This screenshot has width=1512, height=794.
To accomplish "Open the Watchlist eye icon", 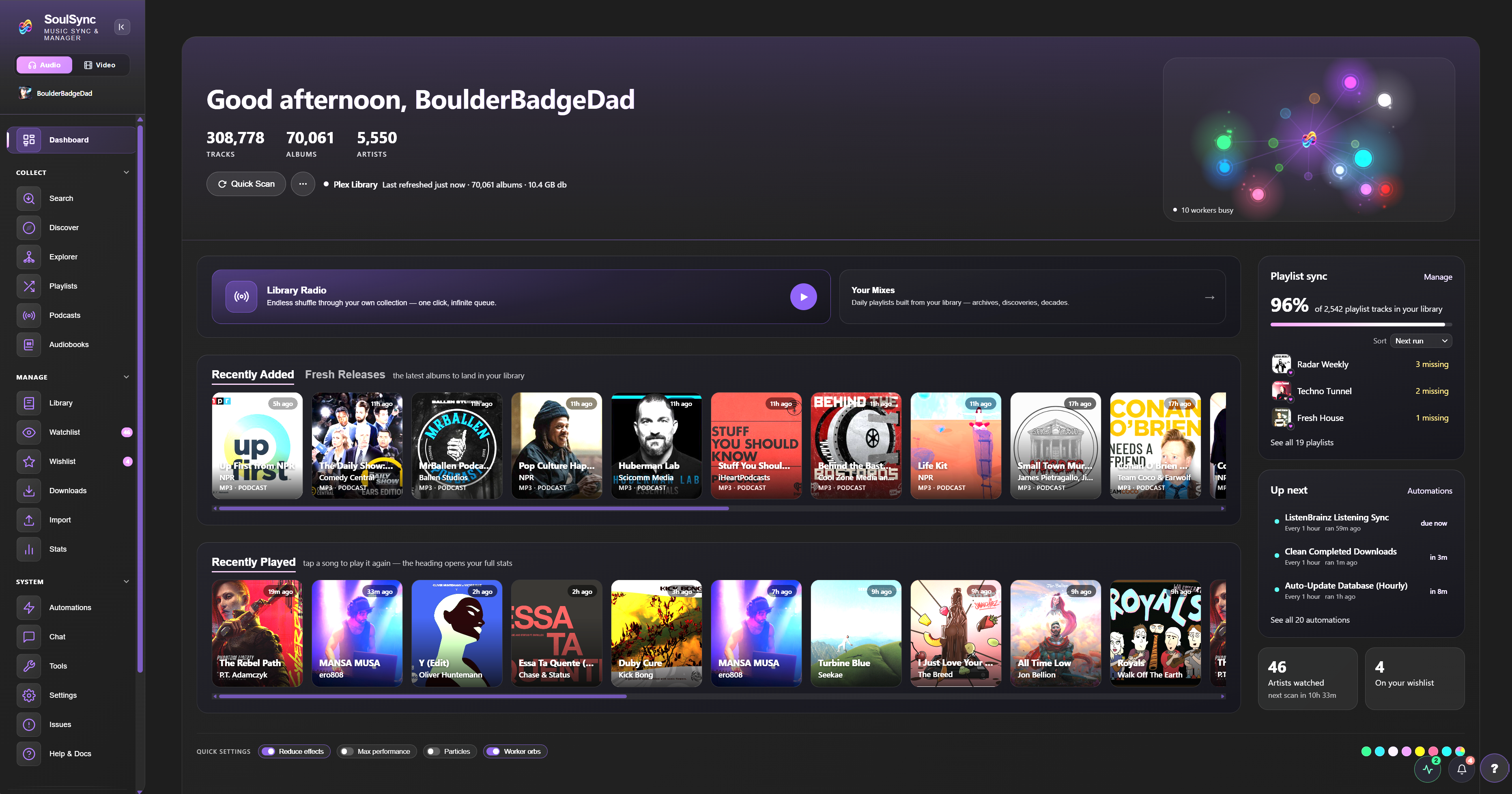I will tap(29, 432).
